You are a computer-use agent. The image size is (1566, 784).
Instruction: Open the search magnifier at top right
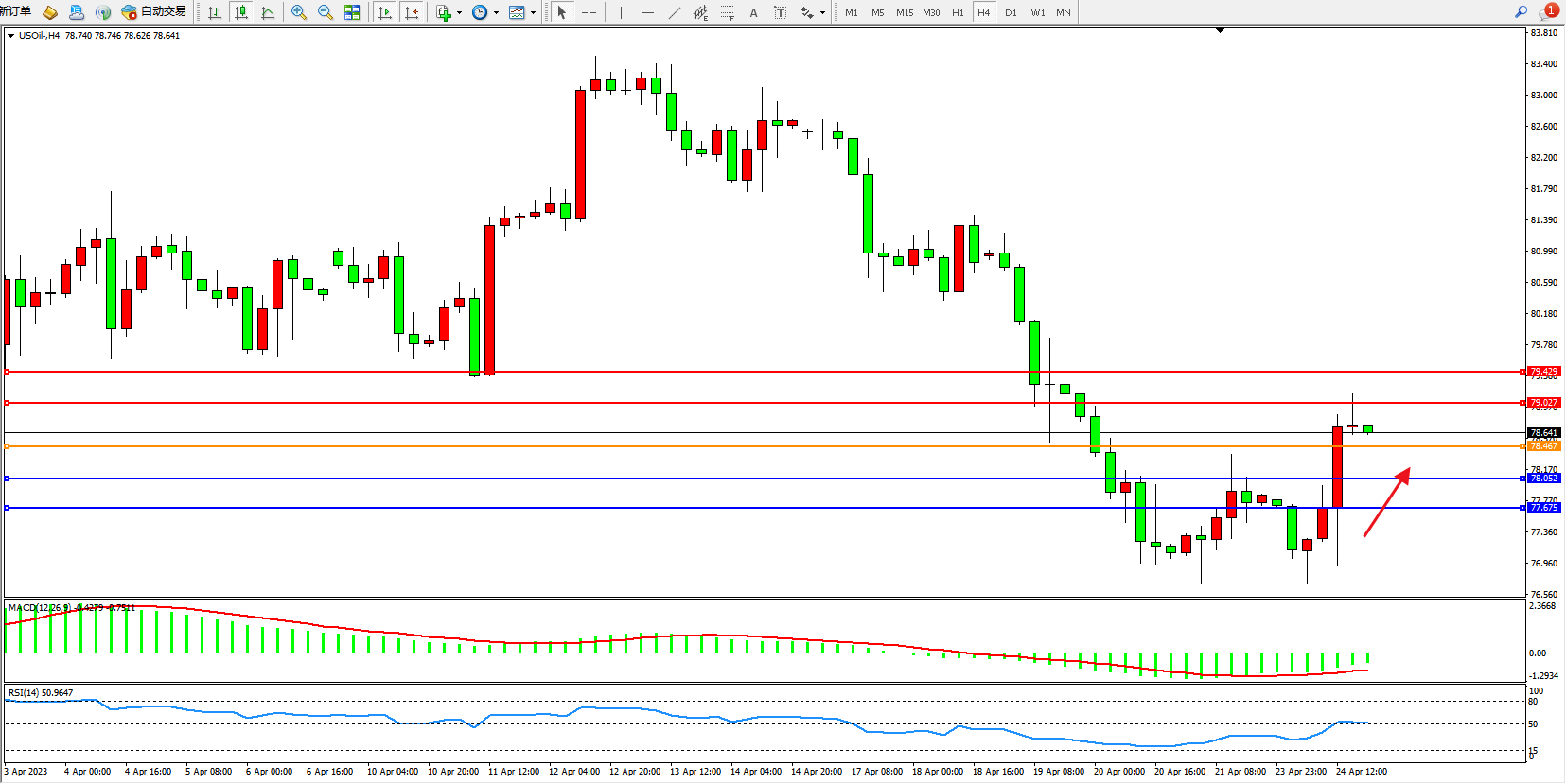1521,12
